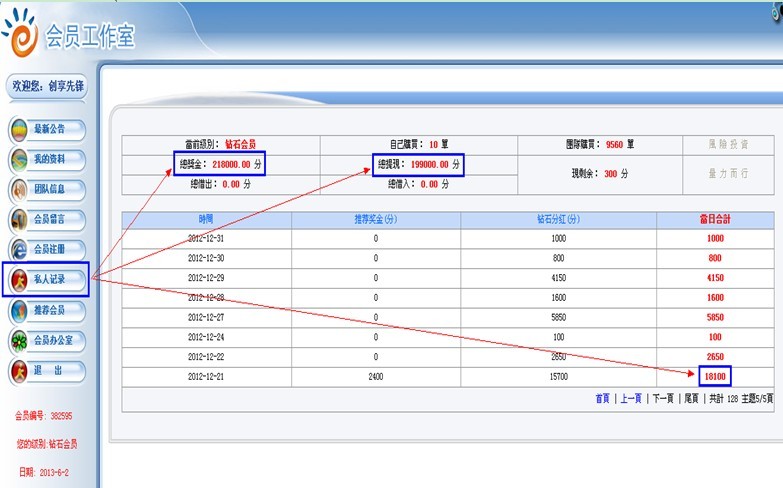Go to first page via 首頁
The image size is (783, 488).
point(602,399)
